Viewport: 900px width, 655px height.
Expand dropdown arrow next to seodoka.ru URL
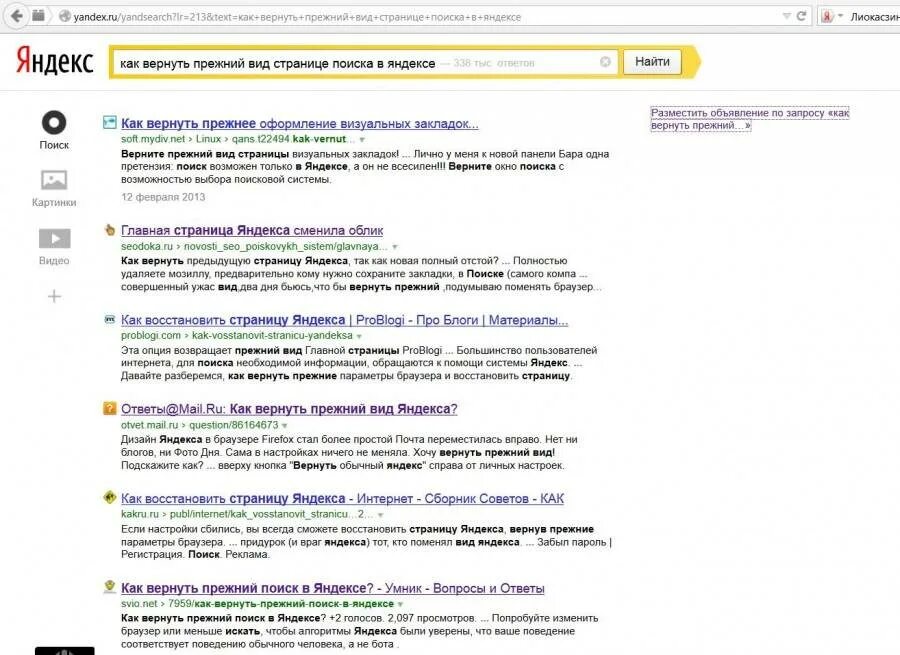point(395,247)
